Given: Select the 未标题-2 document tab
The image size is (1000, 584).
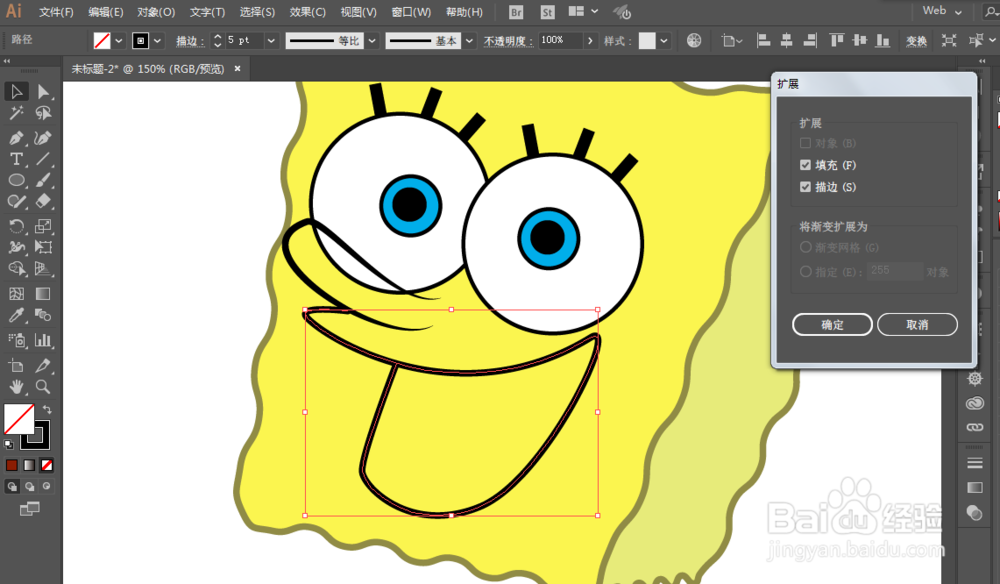Looking at the screenshot, I should tap(148, 69).
